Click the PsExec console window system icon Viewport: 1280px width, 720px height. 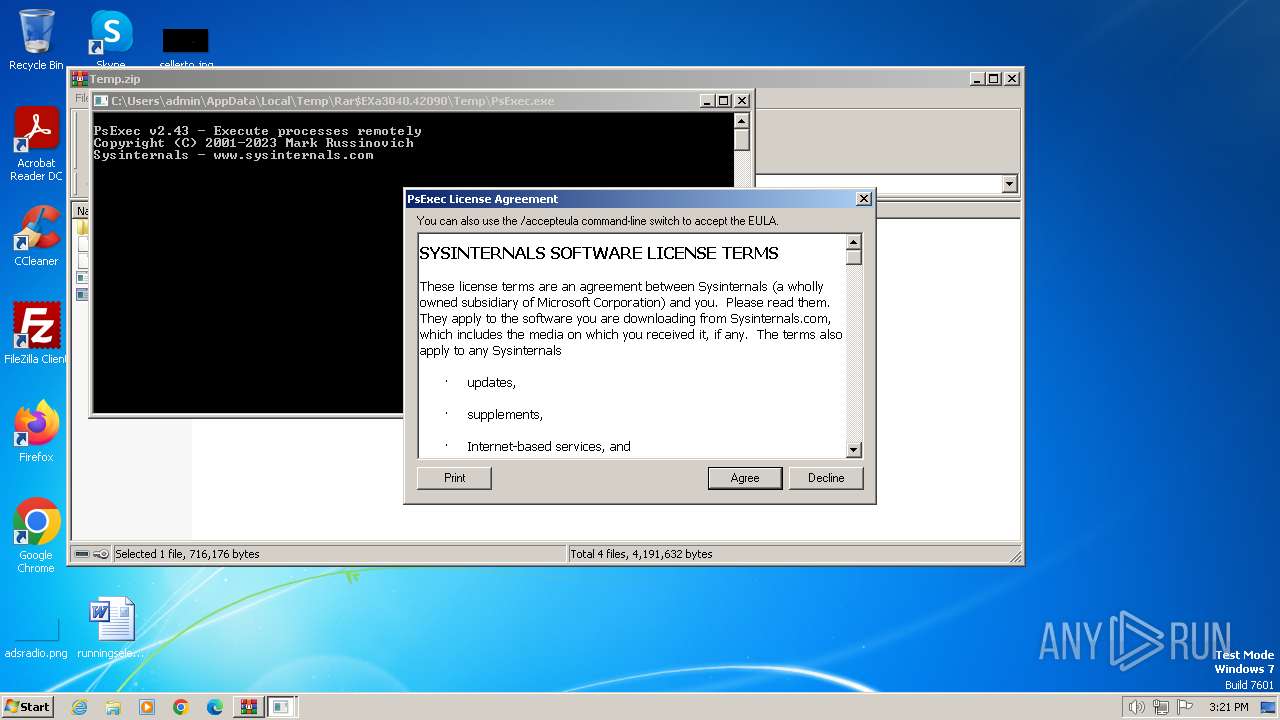[101, 101]
